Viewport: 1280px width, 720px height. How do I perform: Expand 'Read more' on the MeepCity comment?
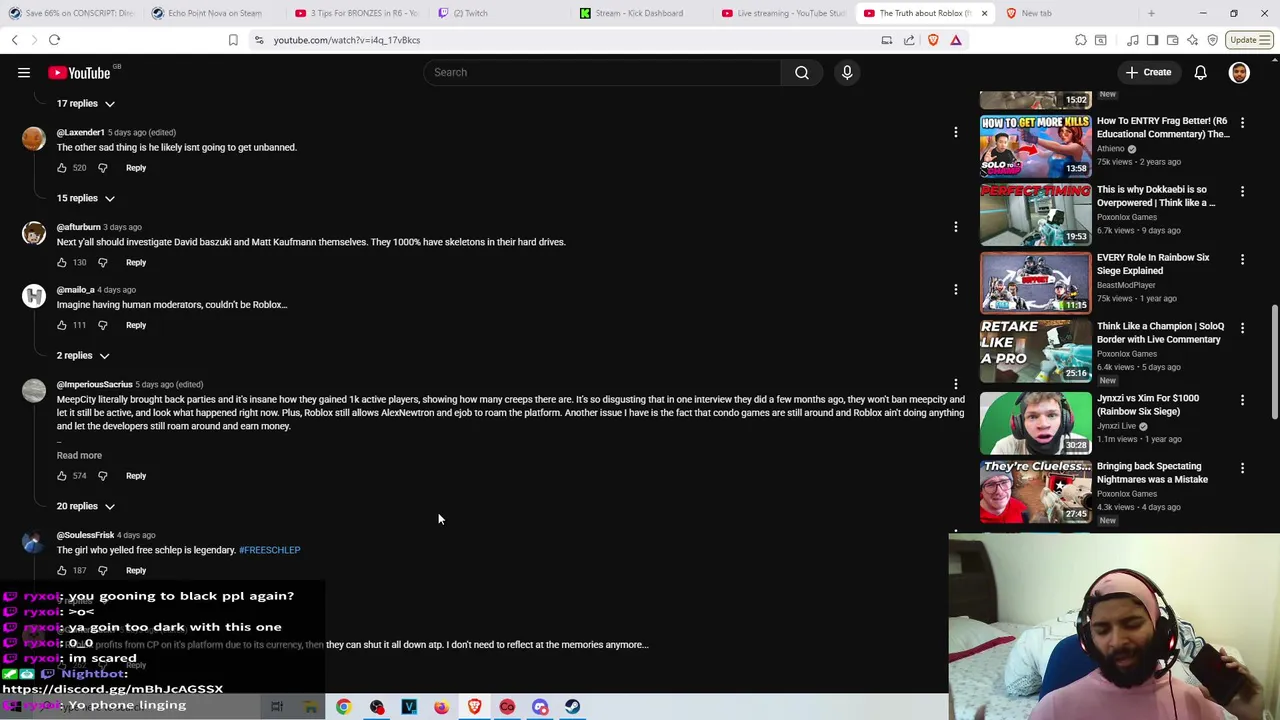79,455
